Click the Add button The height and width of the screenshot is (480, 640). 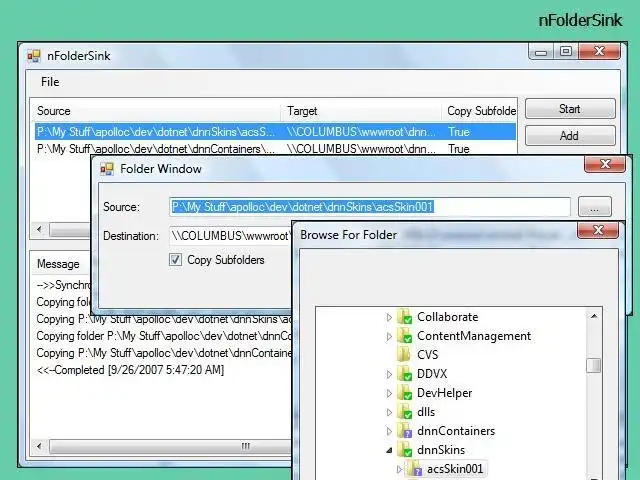pos(570,136)
